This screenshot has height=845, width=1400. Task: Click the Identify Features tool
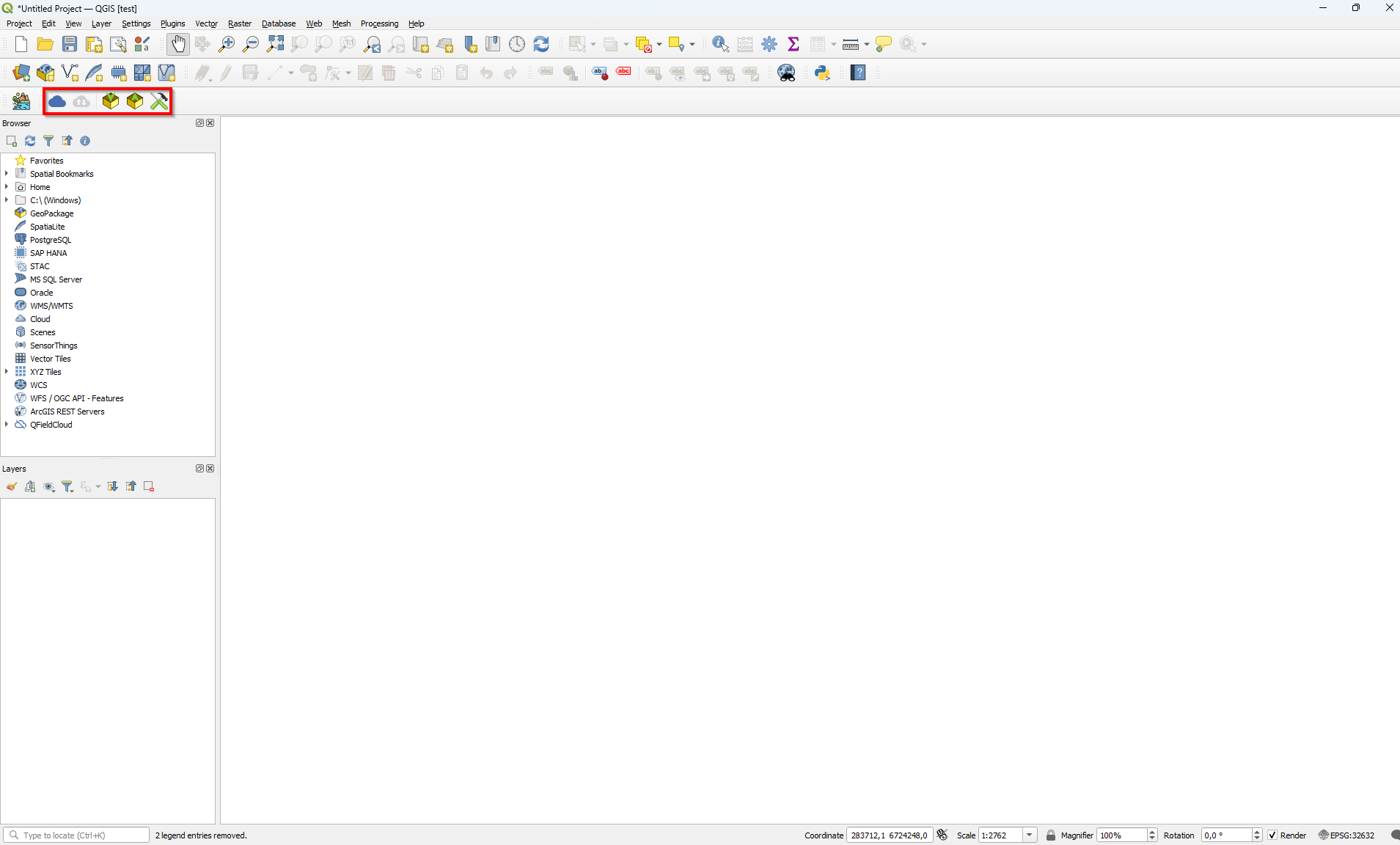[x=720, y=44]
